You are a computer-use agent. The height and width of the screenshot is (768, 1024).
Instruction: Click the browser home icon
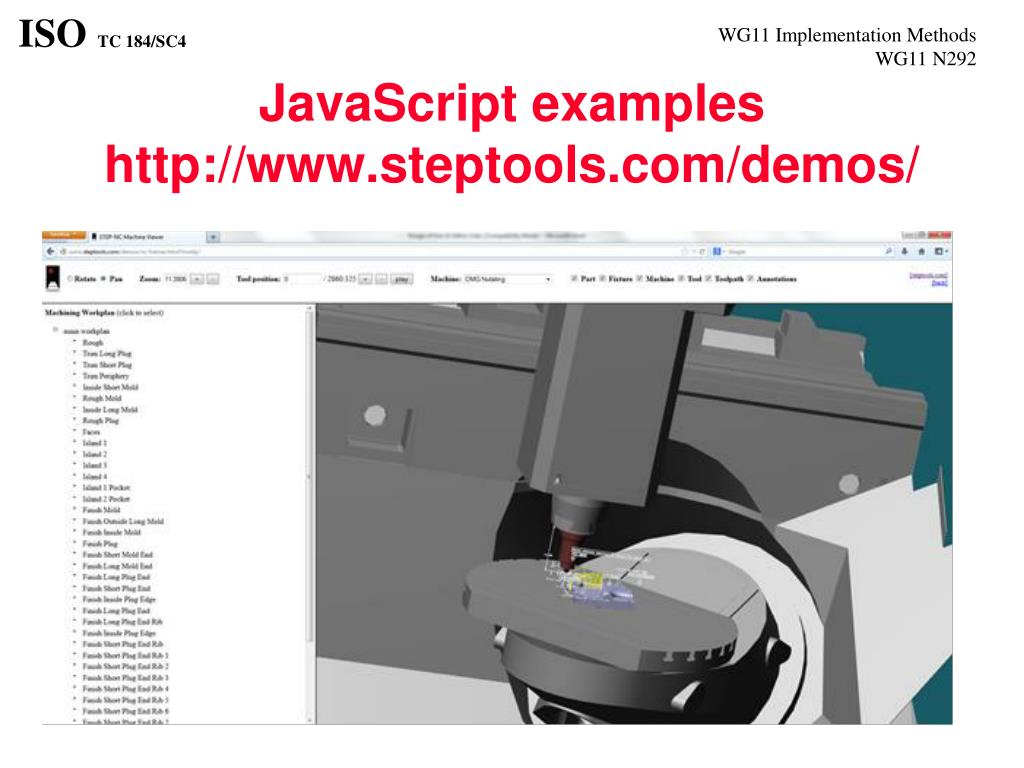click(921, 251)
